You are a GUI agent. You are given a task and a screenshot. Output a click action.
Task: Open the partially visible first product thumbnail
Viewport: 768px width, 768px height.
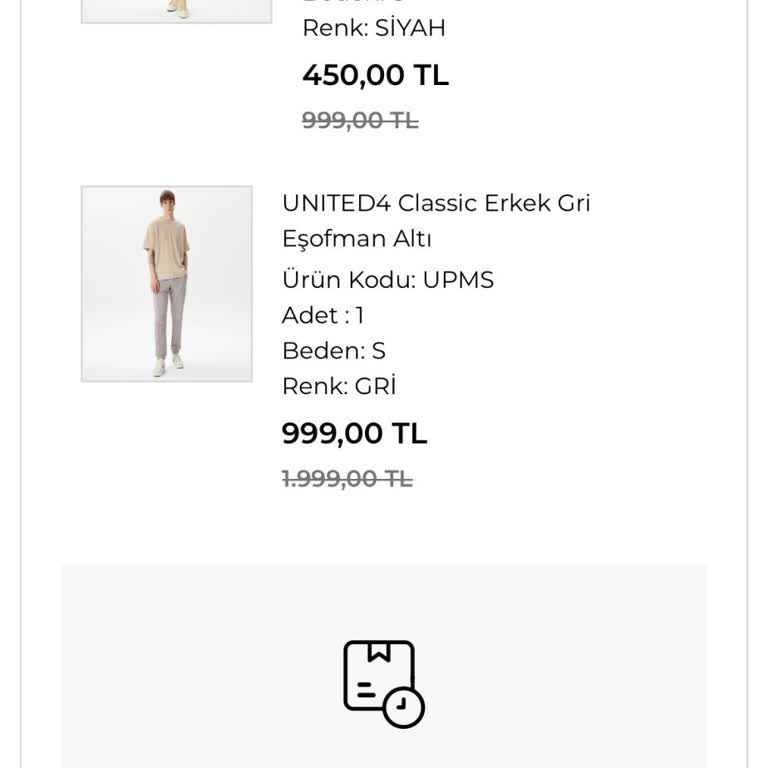(176, 10)
